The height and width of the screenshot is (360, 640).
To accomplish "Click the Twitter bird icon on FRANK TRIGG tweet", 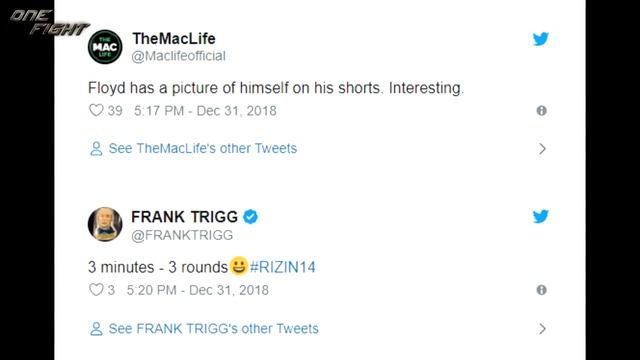I will click(540, 216).
